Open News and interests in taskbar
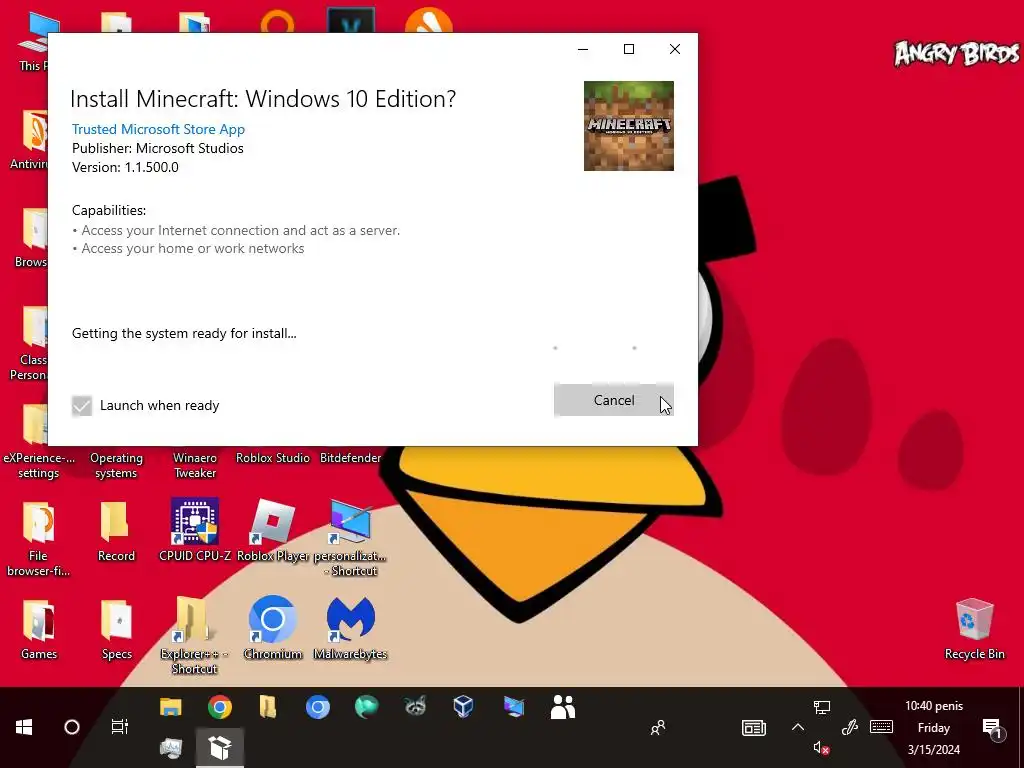 (754, 728)
